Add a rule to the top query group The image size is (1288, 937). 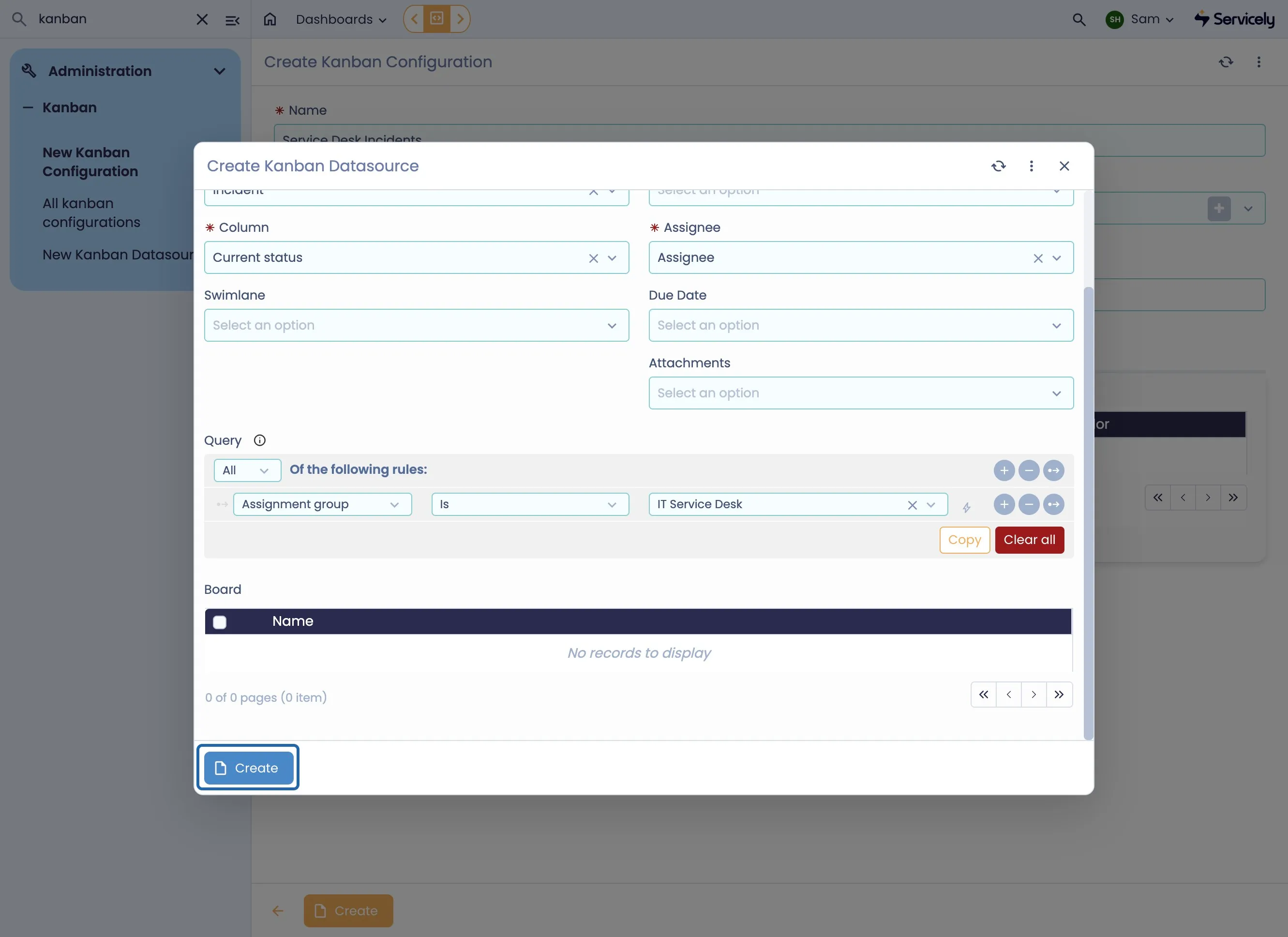pyautogui.click(x=1004, y=470)
